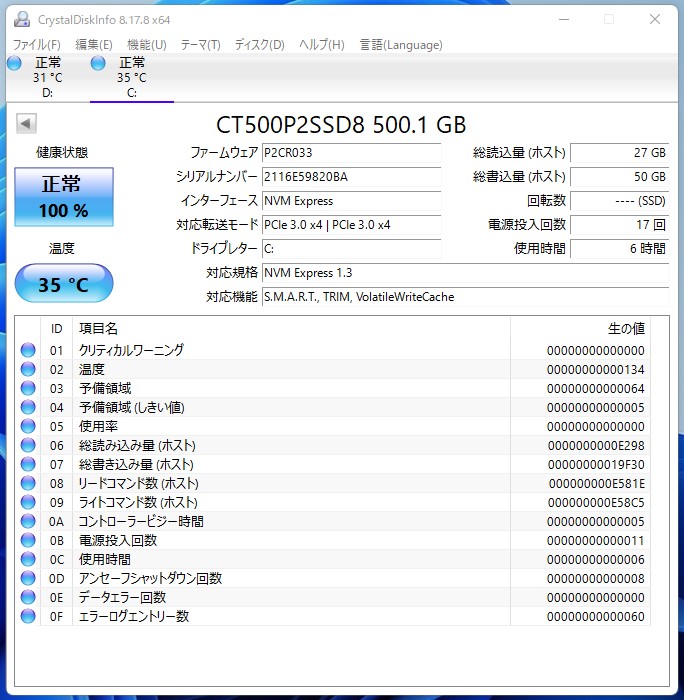The width and height of the screenshot is (684, 700).
Task: Select the コントローラービジー時間 attribute name
Action: [141, 521]
